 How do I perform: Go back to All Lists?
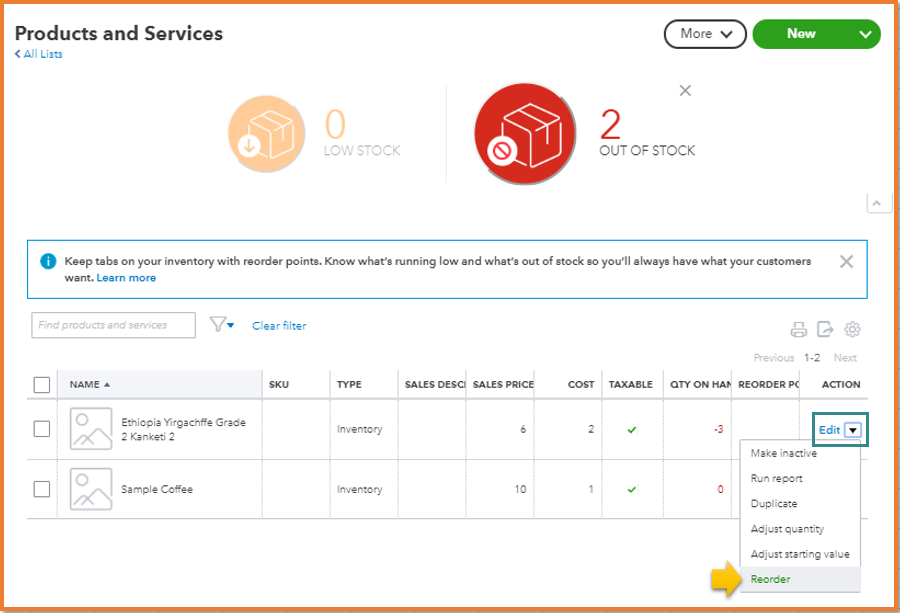(39, 54)
